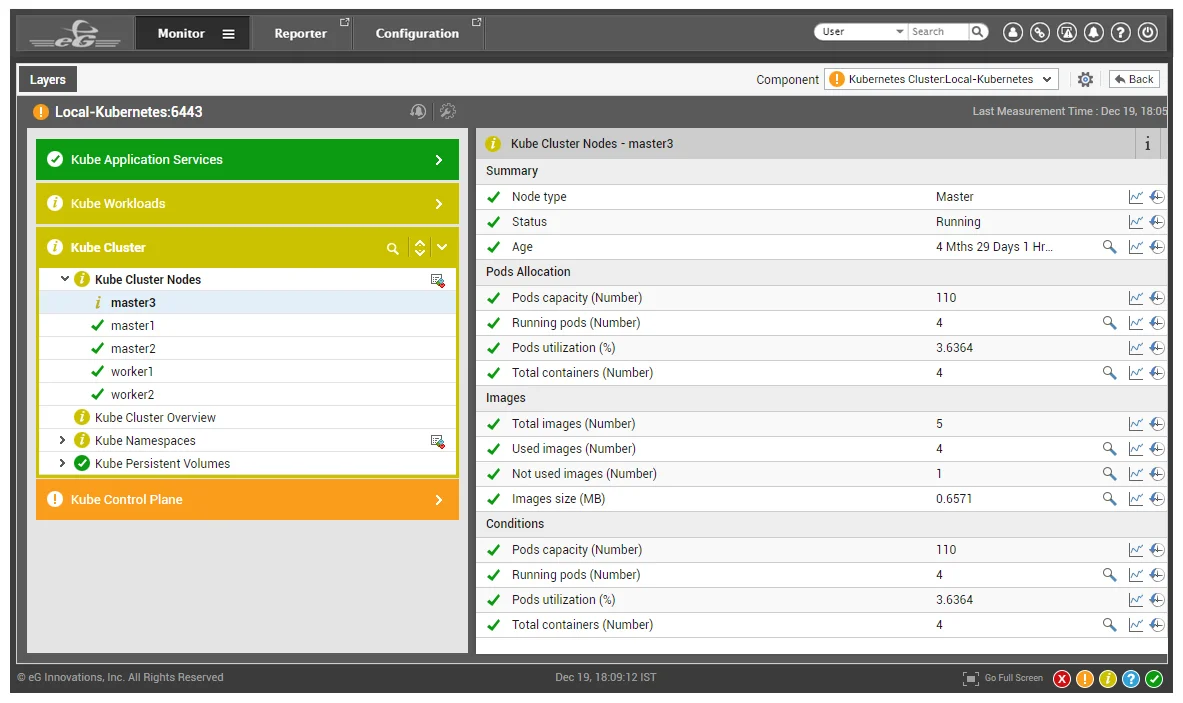This screenshot has width=1183, height=703.
Task: Click the settings gear next to Component
Action: (1085, 79)
